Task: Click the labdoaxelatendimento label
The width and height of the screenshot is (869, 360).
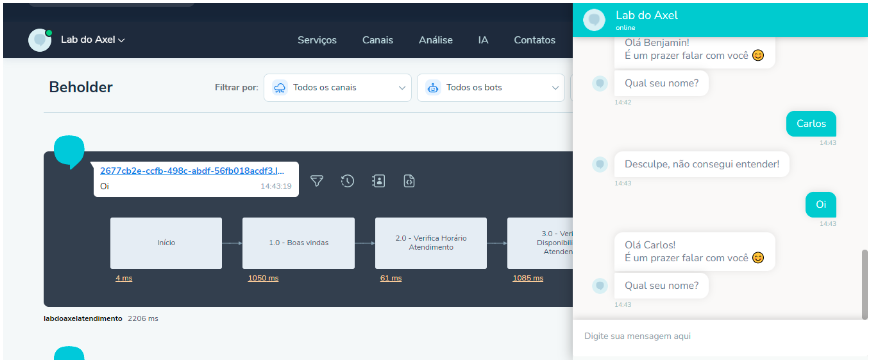Action: pyautogui.click(x=83, y=318)
